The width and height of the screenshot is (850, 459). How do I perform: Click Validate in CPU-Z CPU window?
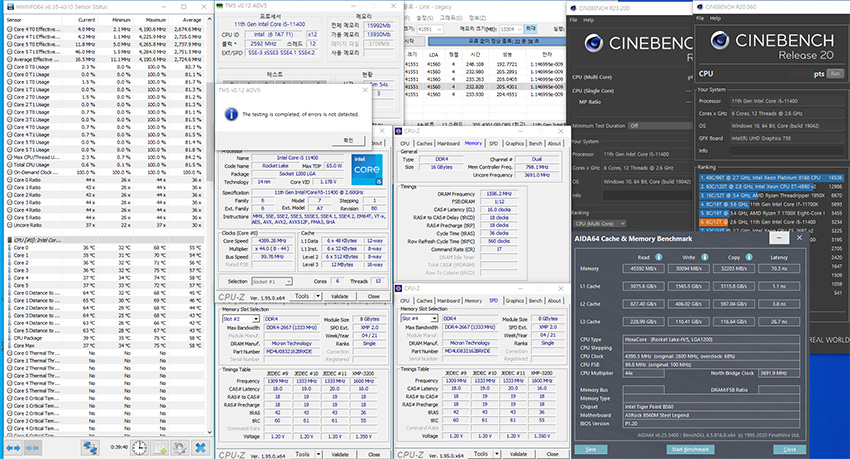click(x=340, y=296)
